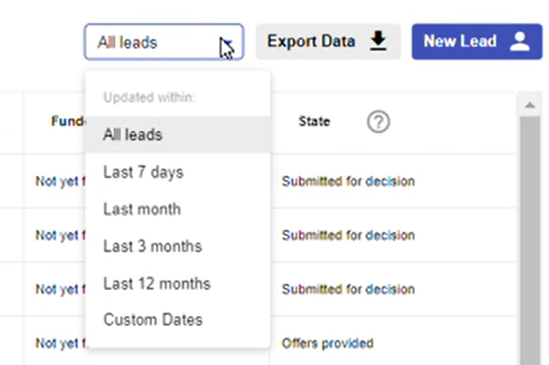This screenshot has height=365, width=549.
Task: Collapse the All leads dropdown arrow
Action: pos(228,42)
